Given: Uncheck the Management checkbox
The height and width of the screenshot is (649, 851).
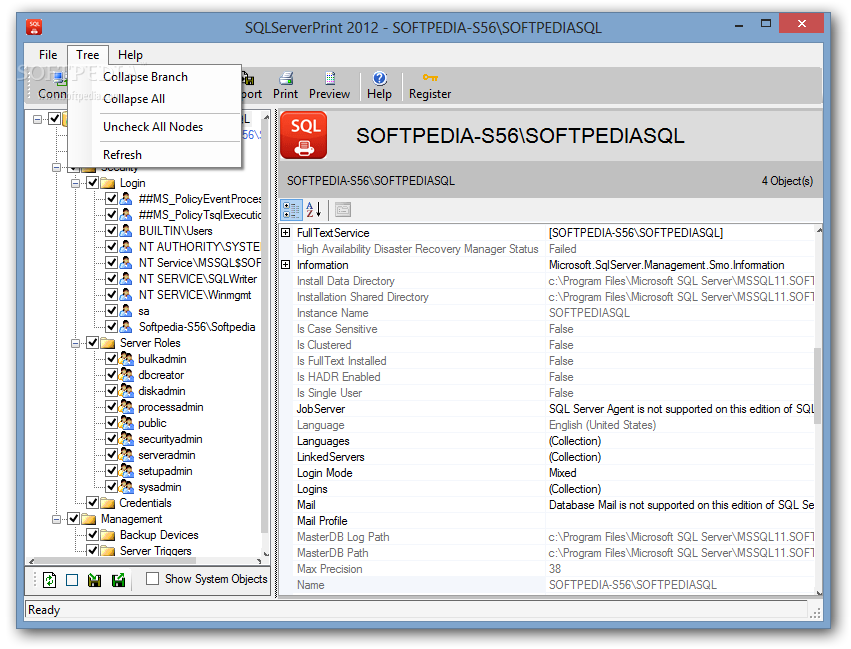Looking at the screenshot, I should coord(74,519).
